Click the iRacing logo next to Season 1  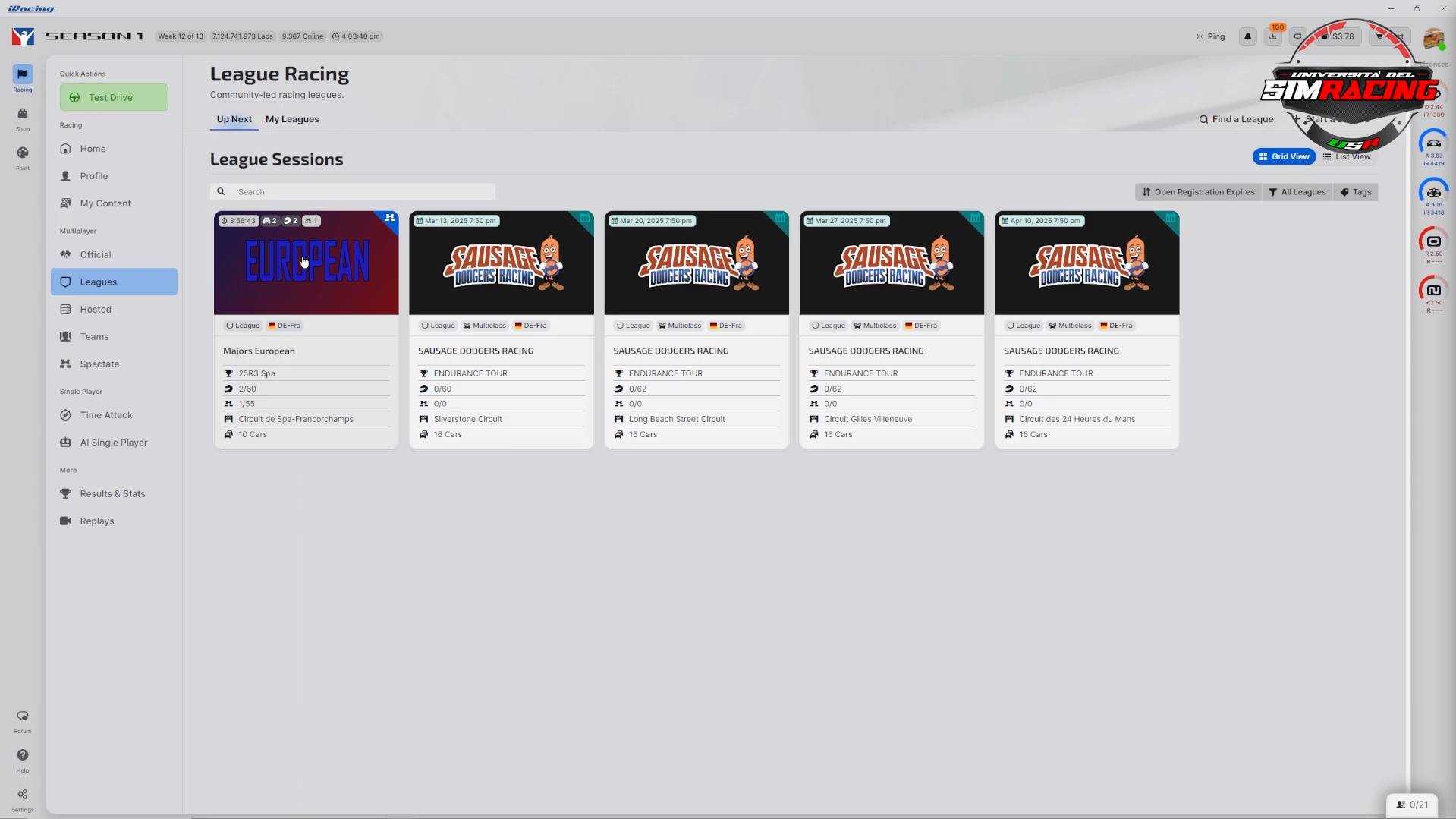pyautogui.click(x=23, y=36)
